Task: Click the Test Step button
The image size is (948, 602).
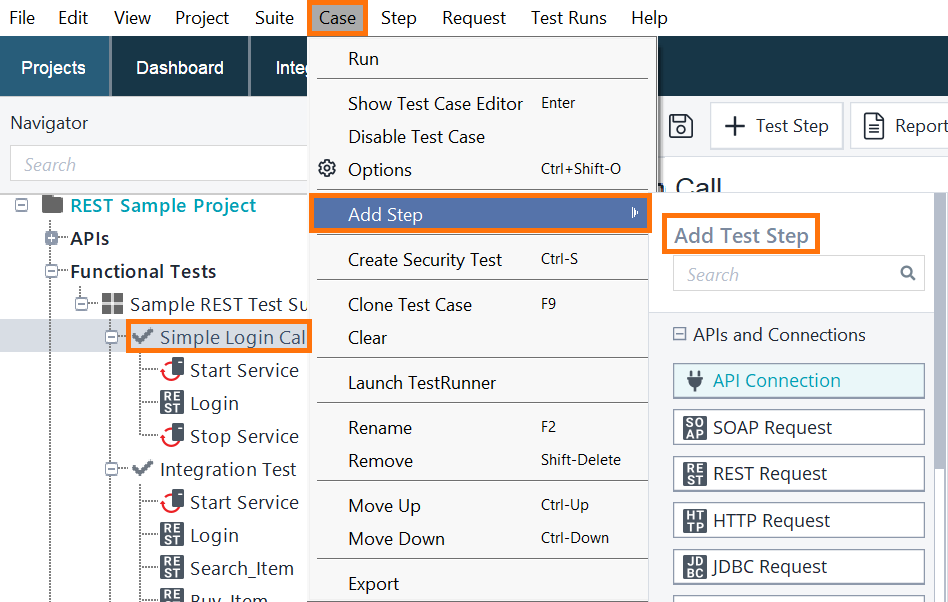Action: coord(776,125)
